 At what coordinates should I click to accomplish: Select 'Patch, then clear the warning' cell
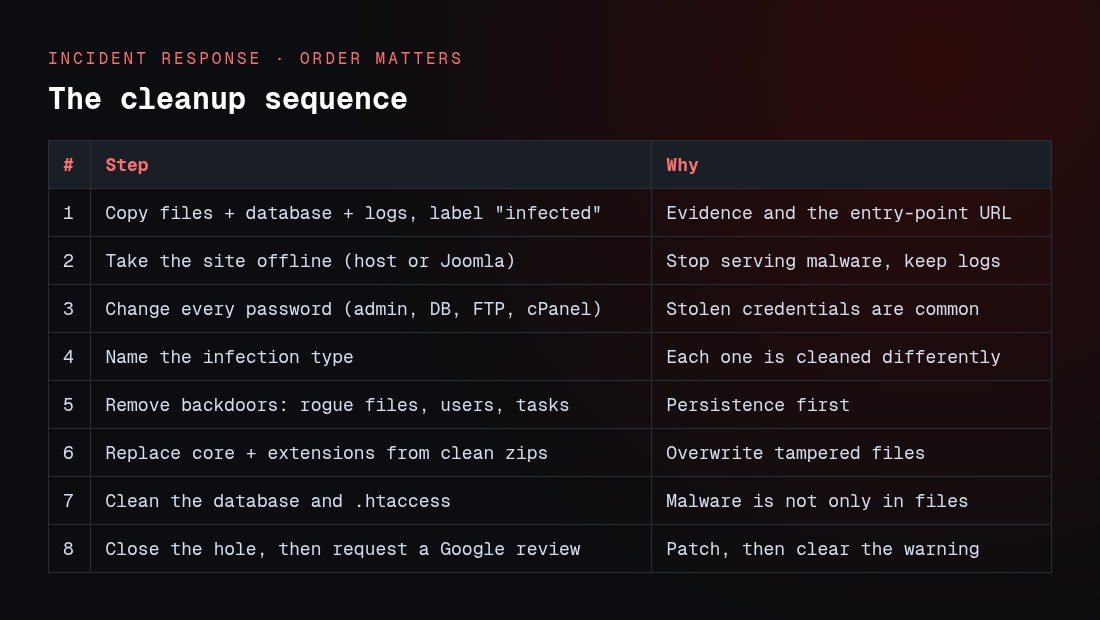(x=851, y=548)
